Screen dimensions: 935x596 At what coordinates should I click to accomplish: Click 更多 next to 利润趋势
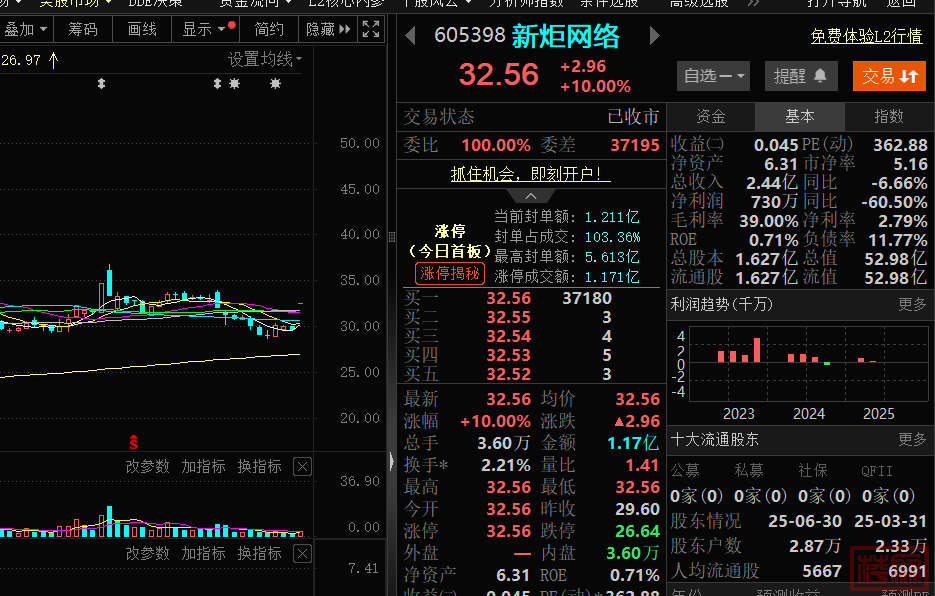click(912, 304)
